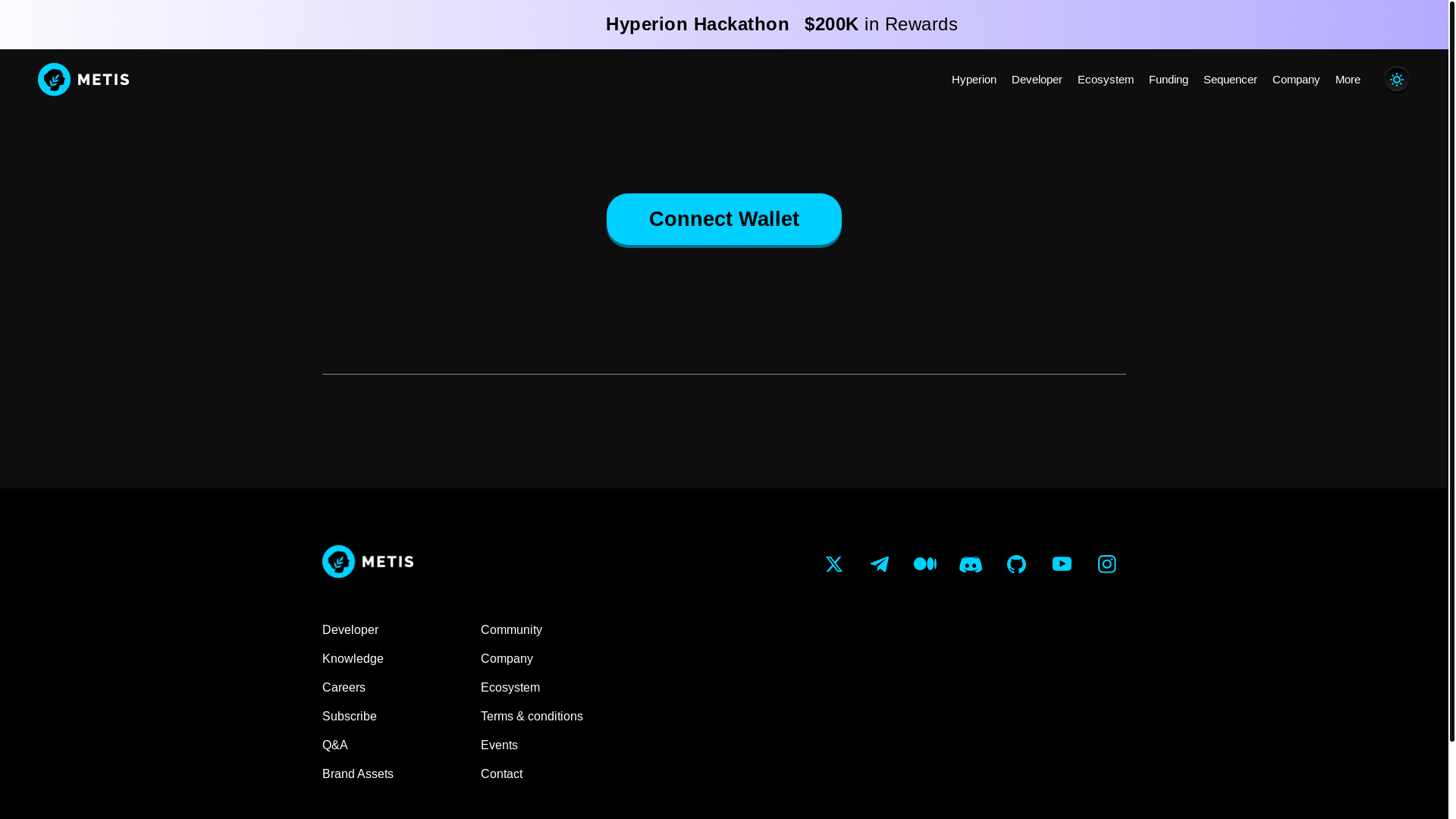This screenshot has height=819, width=1456.
Task: Click the Metis logo in footer
Action: (368, 562)
